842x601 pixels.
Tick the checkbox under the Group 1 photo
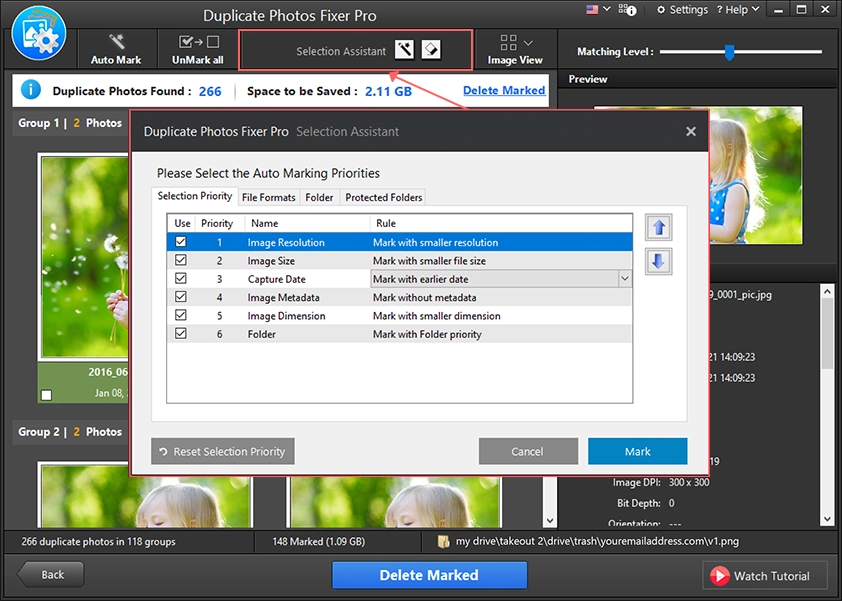47,395
